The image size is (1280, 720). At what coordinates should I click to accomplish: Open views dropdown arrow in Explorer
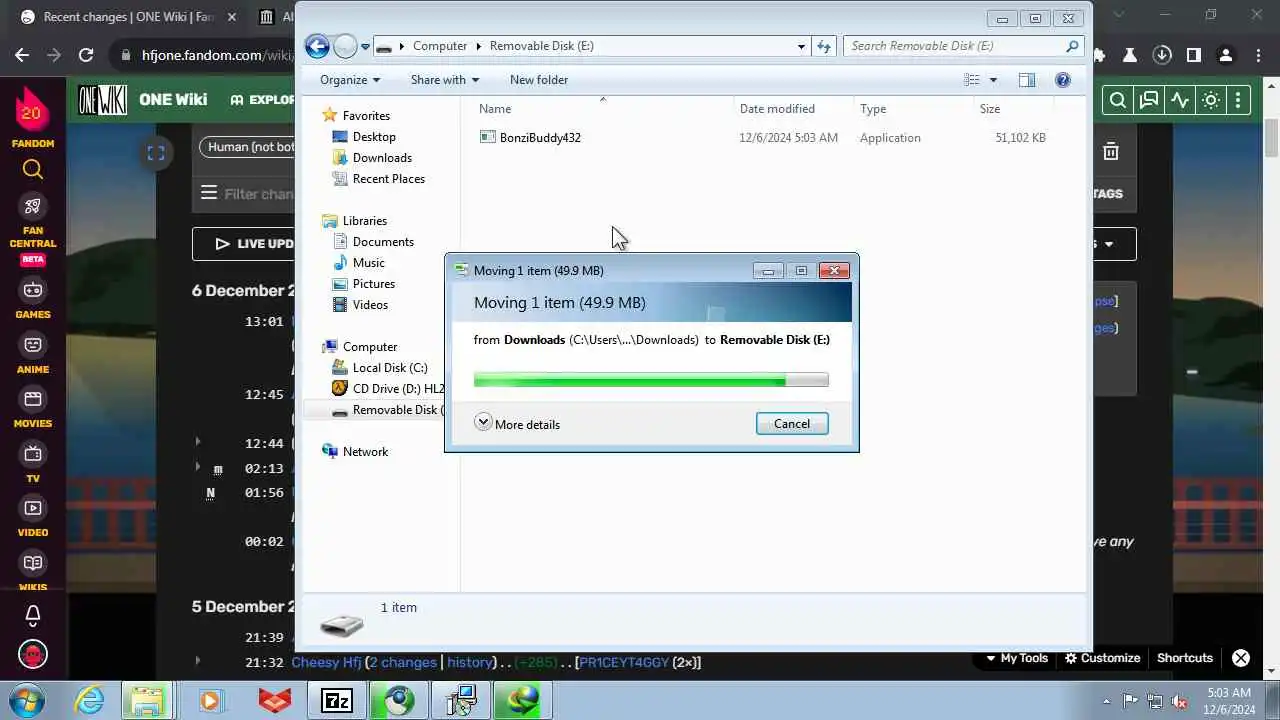click(993, 80)
